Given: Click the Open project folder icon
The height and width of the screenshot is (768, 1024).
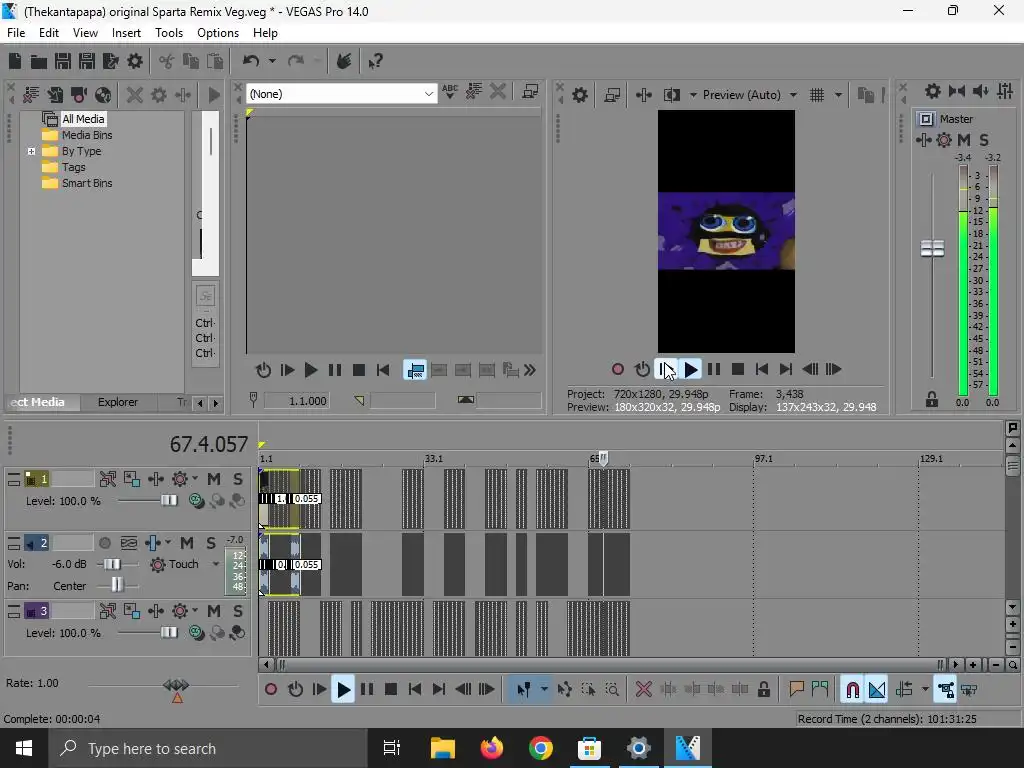Looking at the screenshot, I should click(39, 61).
